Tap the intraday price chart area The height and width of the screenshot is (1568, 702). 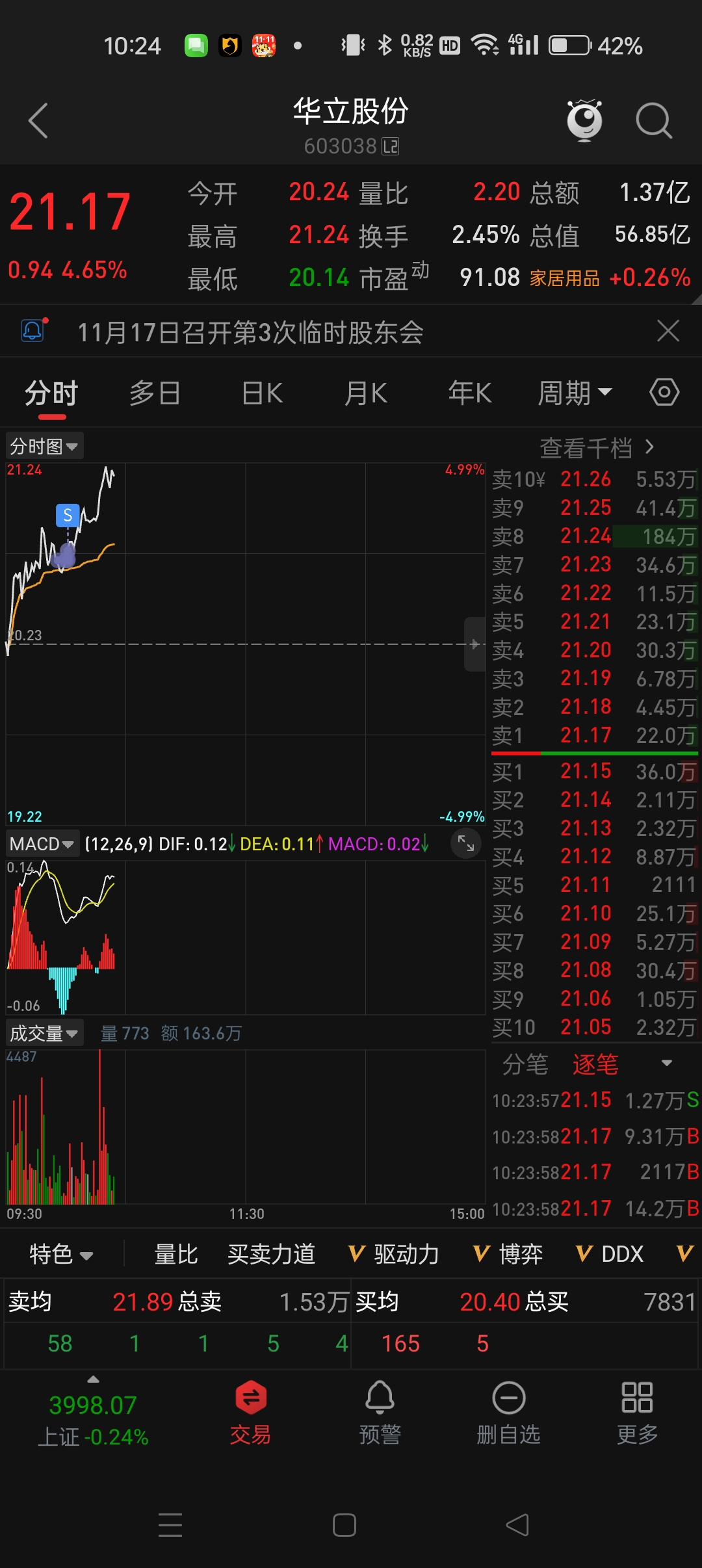246,644
